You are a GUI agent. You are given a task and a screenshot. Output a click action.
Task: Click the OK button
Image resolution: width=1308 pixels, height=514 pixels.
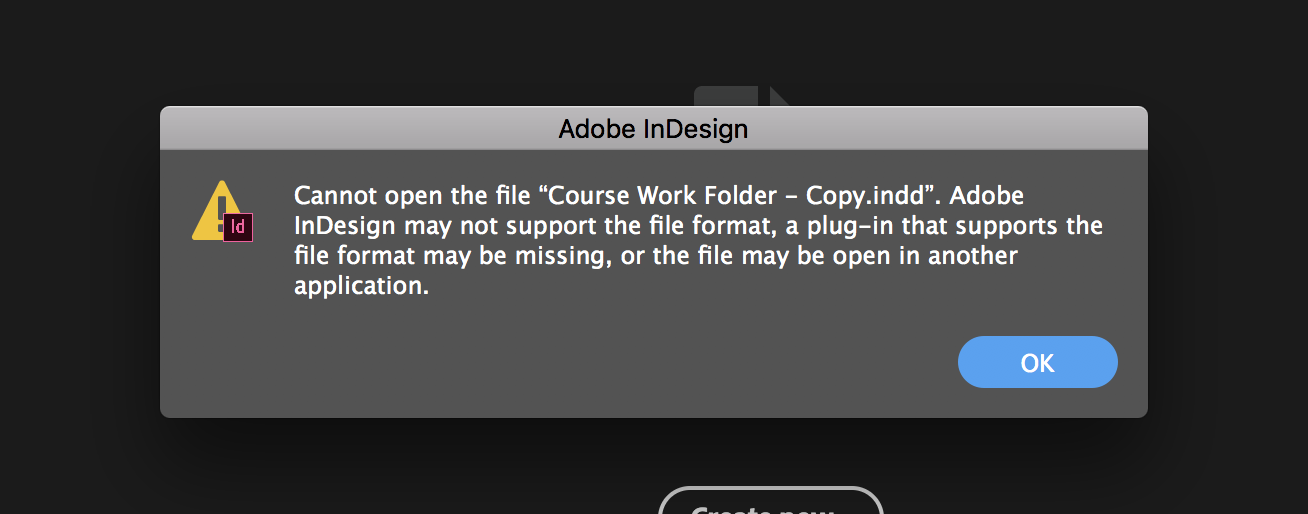tap(1037, 362)
